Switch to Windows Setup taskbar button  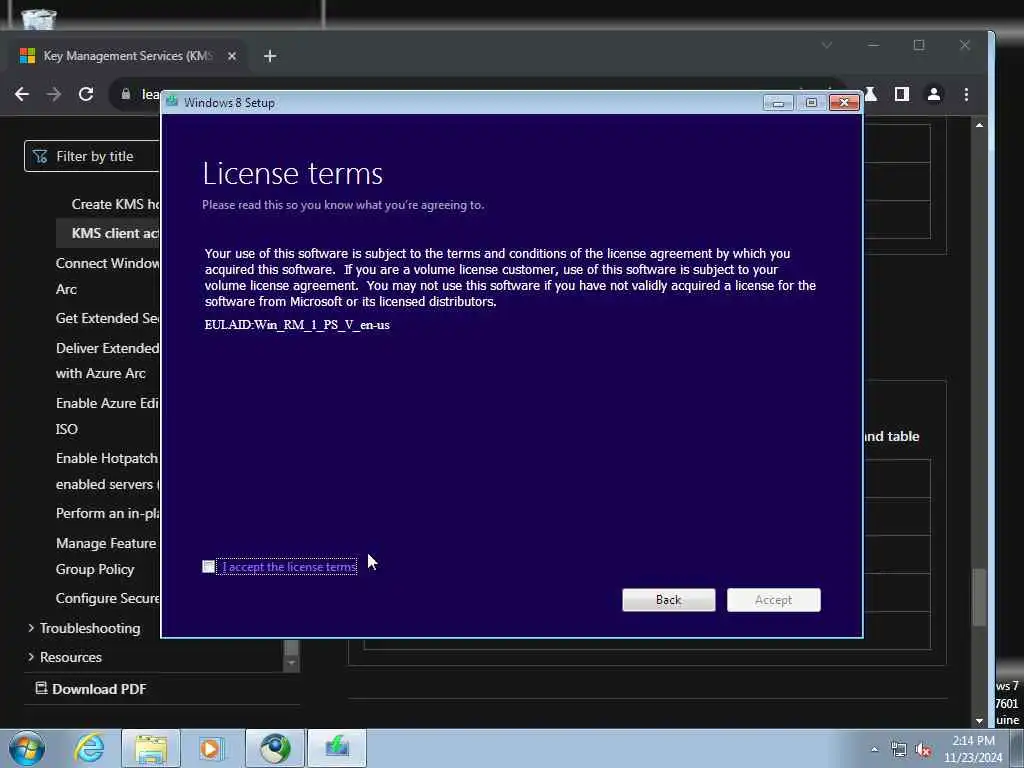click(337, 748)
